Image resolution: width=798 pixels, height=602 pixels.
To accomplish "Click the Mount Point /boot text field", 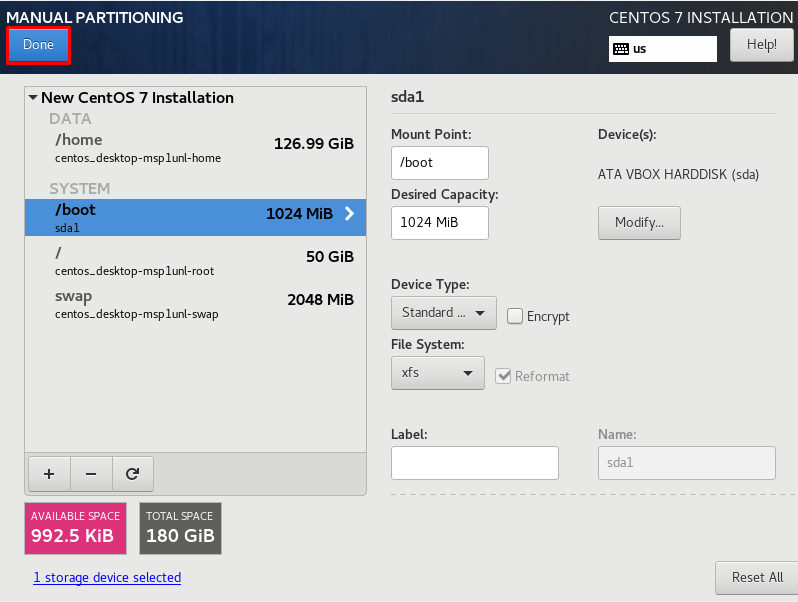I will pyautogui.click(x=440, y=163).
